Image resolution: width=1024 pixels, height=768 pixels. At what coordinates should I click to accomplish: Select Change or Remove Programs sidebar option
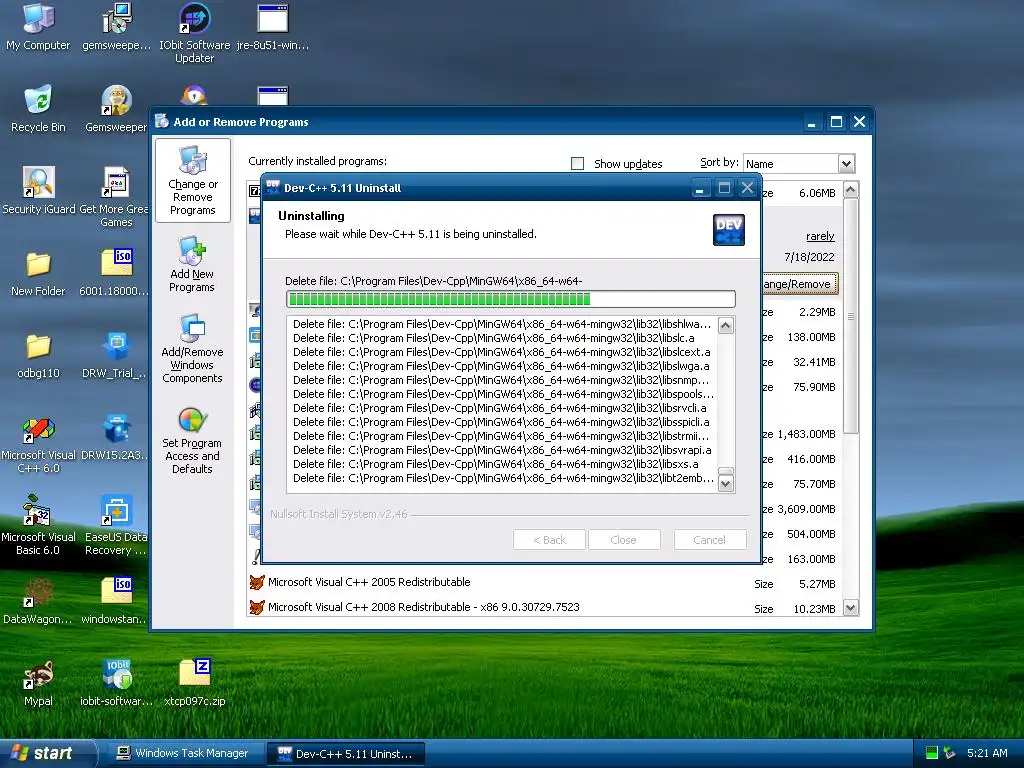point(193,181)
